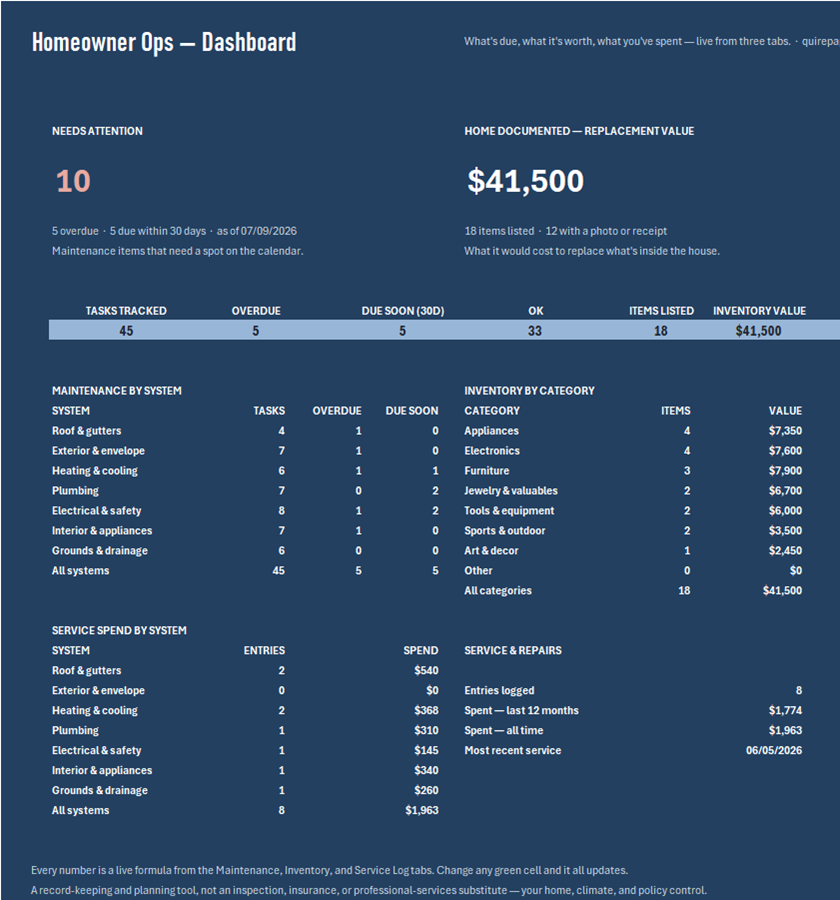Select the INVENTORY BY CATEGORY heading
Screen dimensions: 840x900
click(529, 390)
